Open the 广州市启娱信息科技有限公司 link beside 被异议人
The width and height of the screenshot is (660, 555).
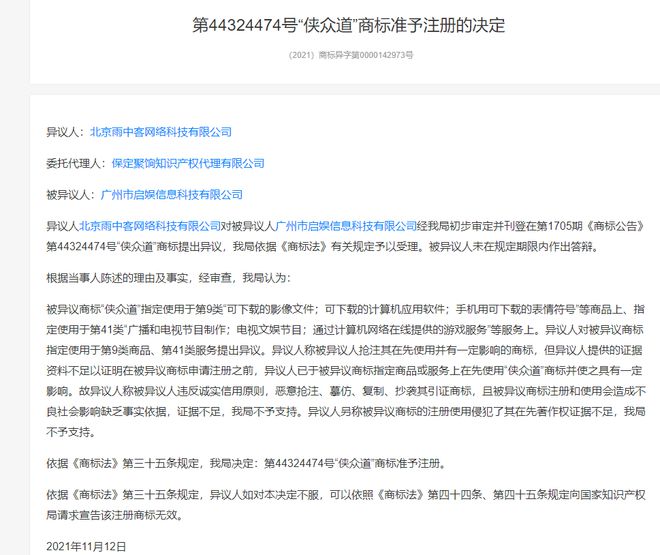pyautogui.click(x=172, y=195)
